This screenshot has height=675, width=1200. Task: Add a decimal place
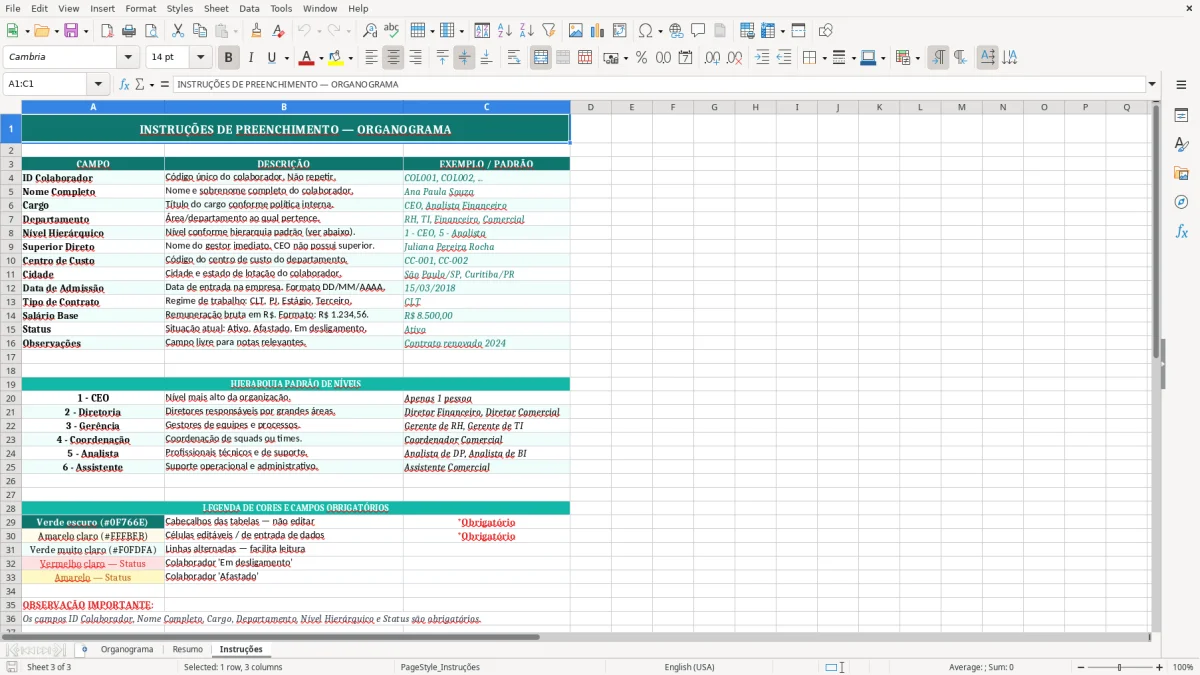coord(712,58)
